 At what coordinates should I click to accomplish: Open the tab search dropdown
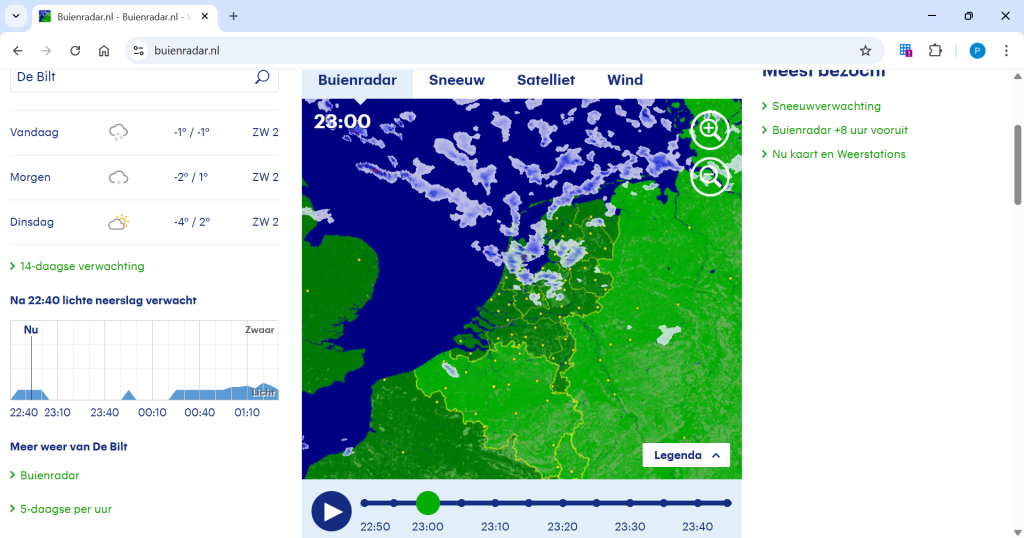(x=16, y=16)
